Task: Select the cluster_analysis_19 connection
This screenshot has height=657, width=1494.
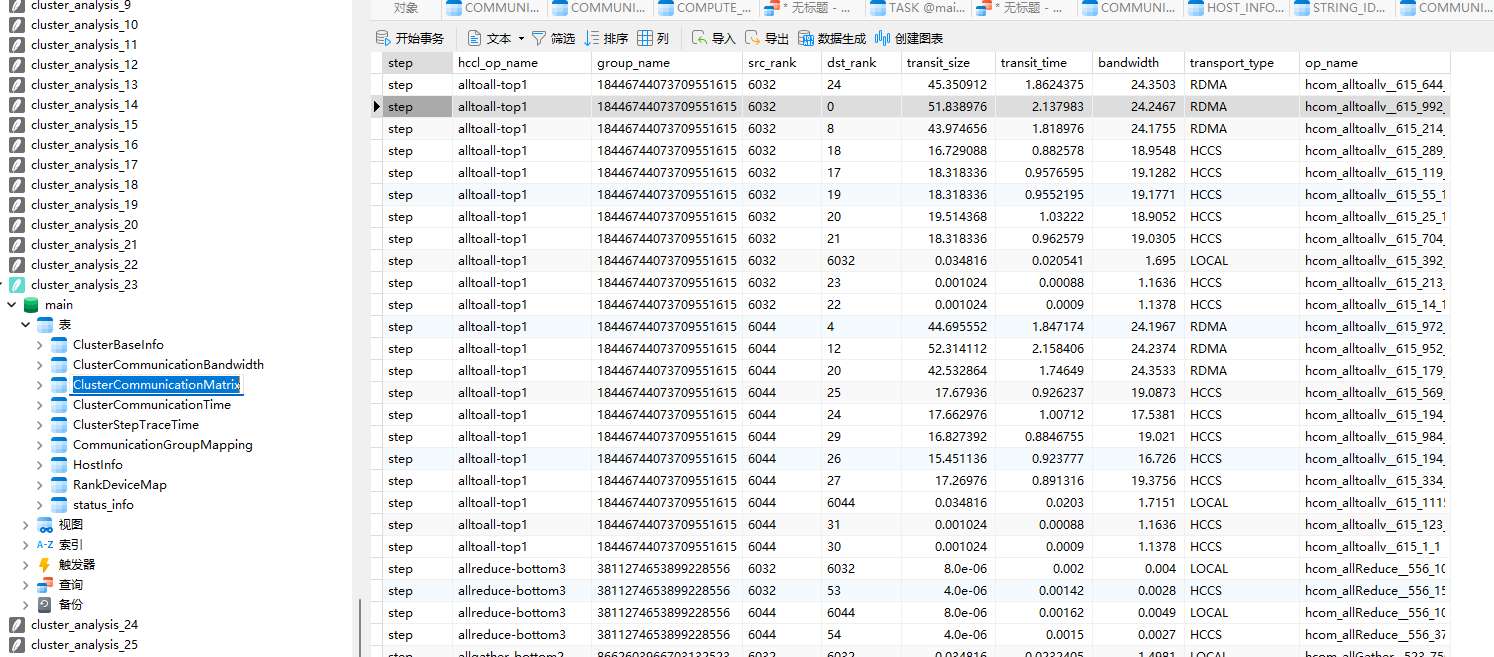Action: pos(84,205)
